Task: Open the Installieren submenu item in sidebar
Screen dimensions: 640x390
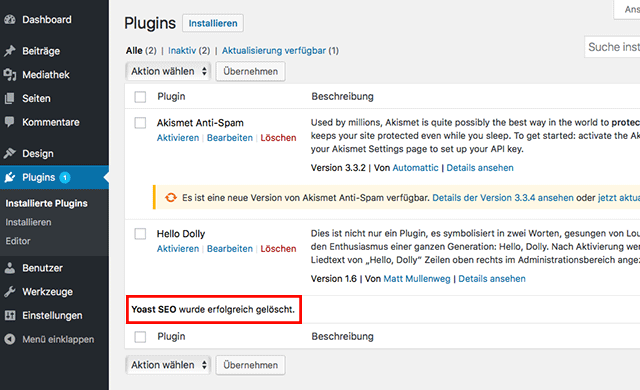Action: click(28, 222)
